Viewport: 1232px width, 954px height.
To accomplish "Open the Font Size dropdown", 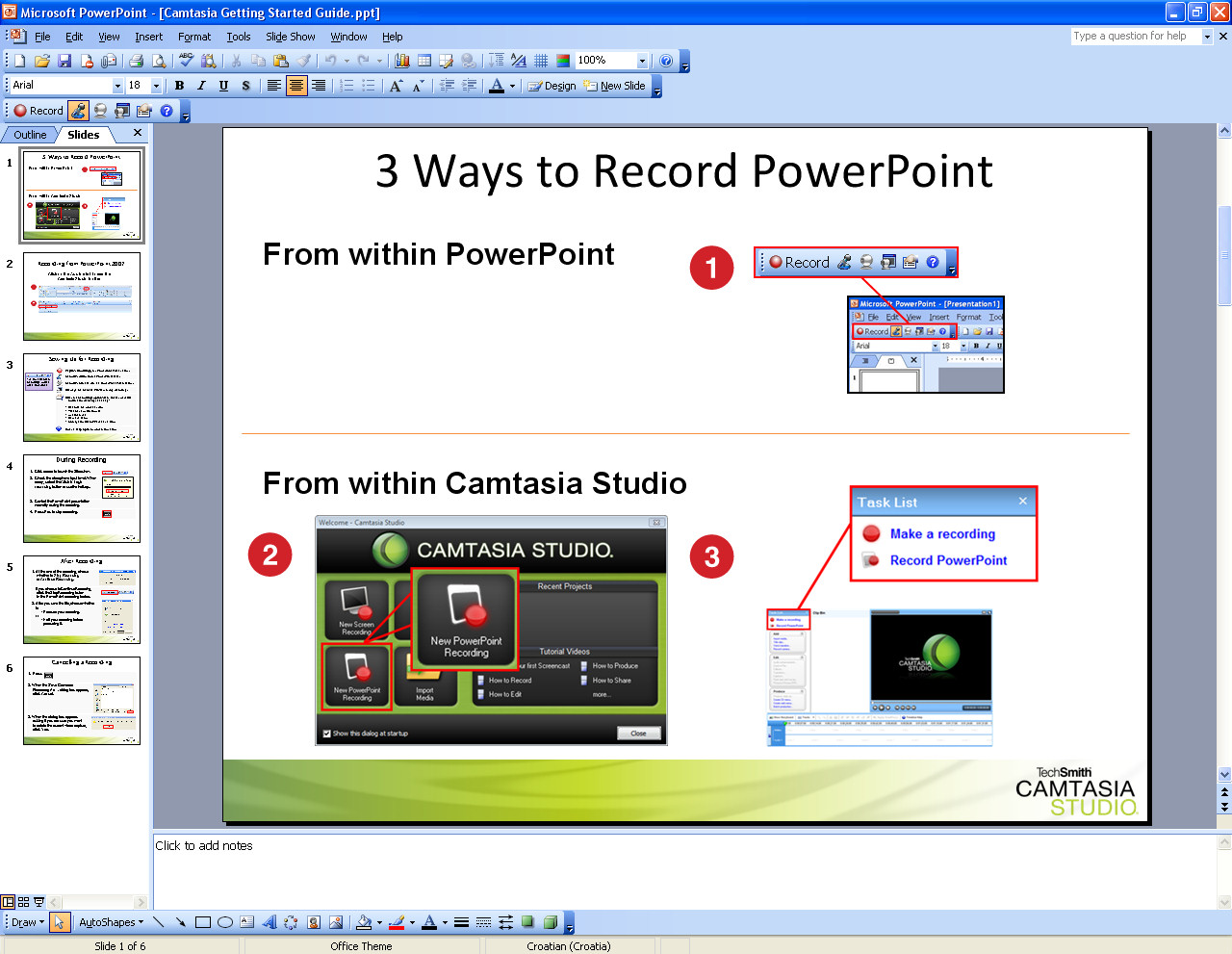I will pyautogui.click(x=158, y=86).
